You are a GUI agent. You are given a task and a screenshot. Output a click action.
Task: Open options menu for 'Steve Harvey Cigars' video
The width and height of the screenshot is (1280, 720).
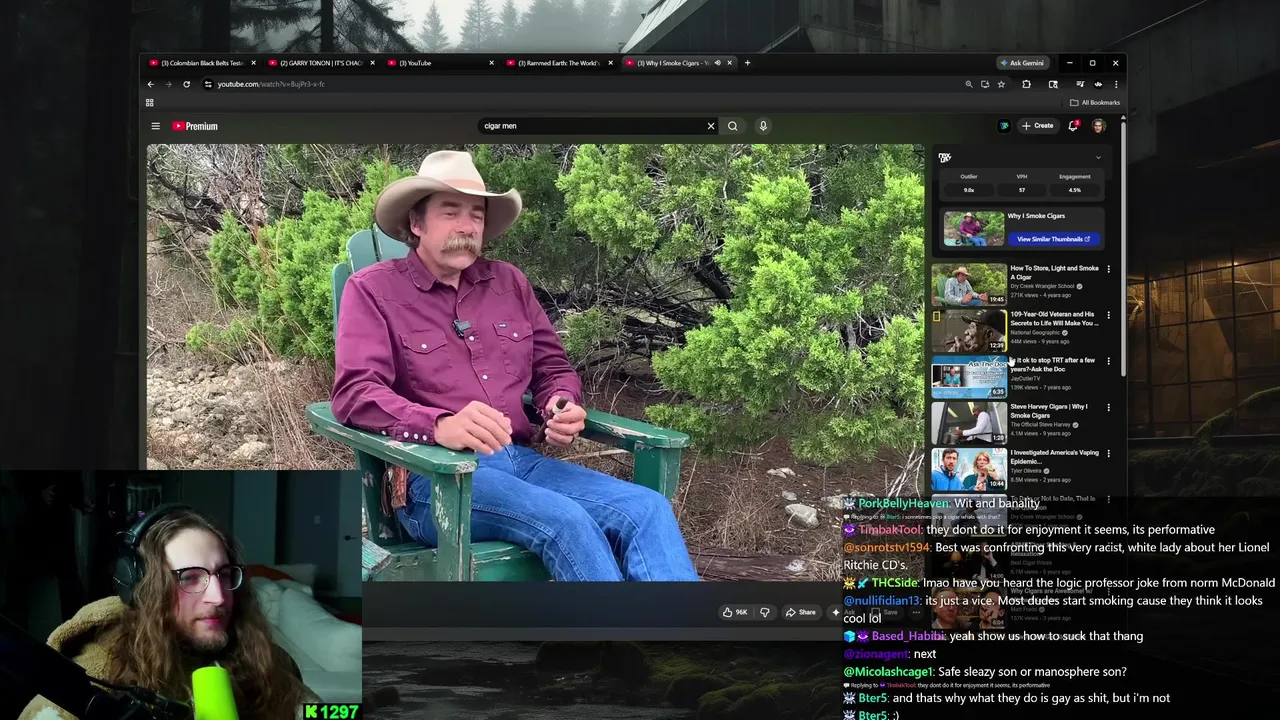tap(1108, 407)
